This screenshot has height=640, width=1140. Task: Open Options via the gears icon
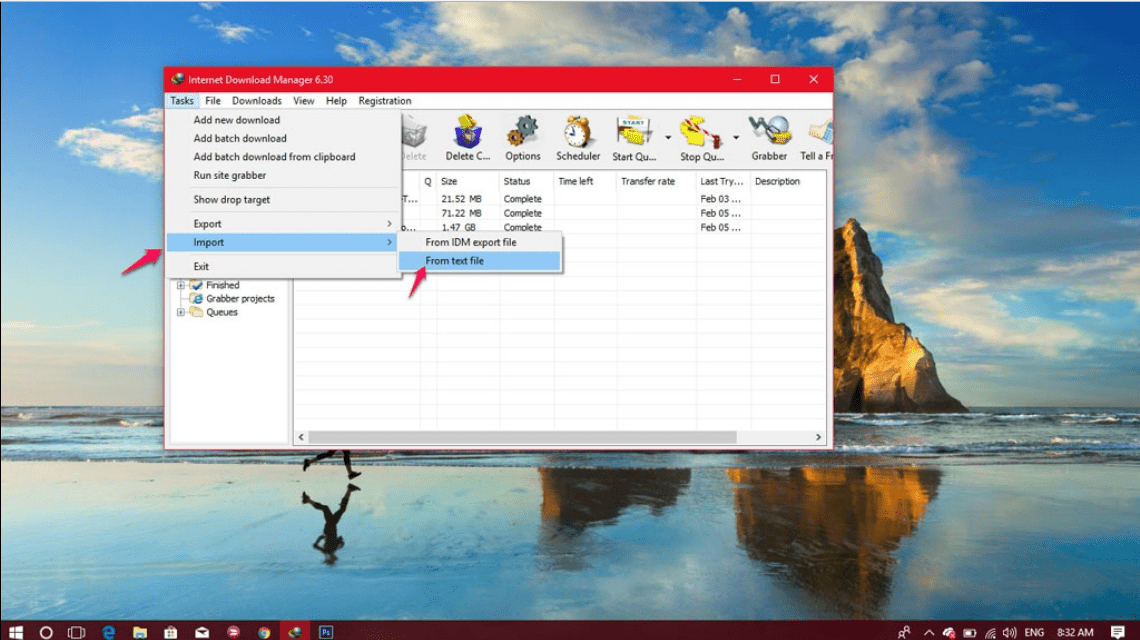click(x=522, y=137)
